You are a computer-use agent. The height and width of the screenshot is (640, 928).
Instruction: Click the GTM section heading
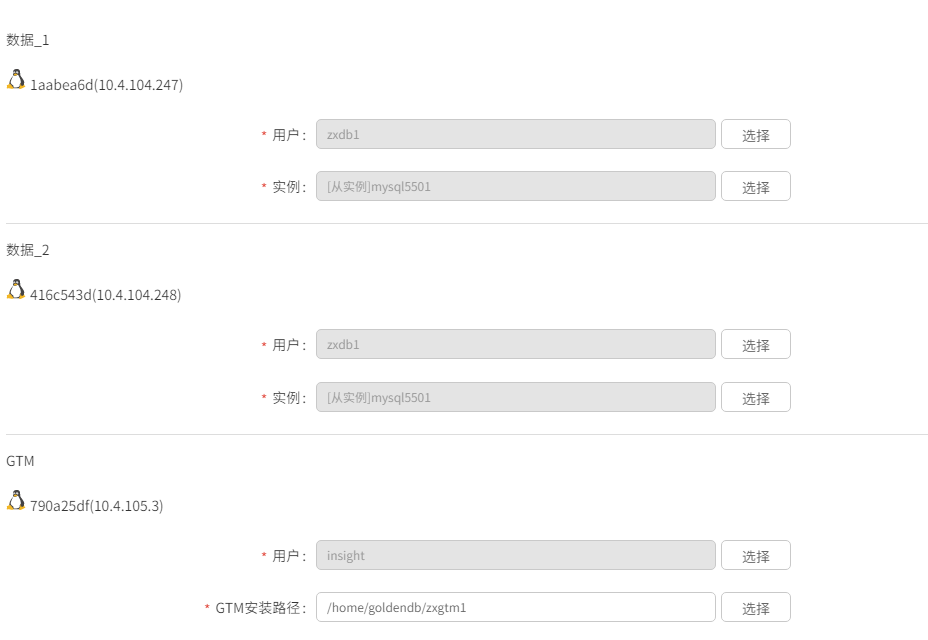(x=20, y=461)
